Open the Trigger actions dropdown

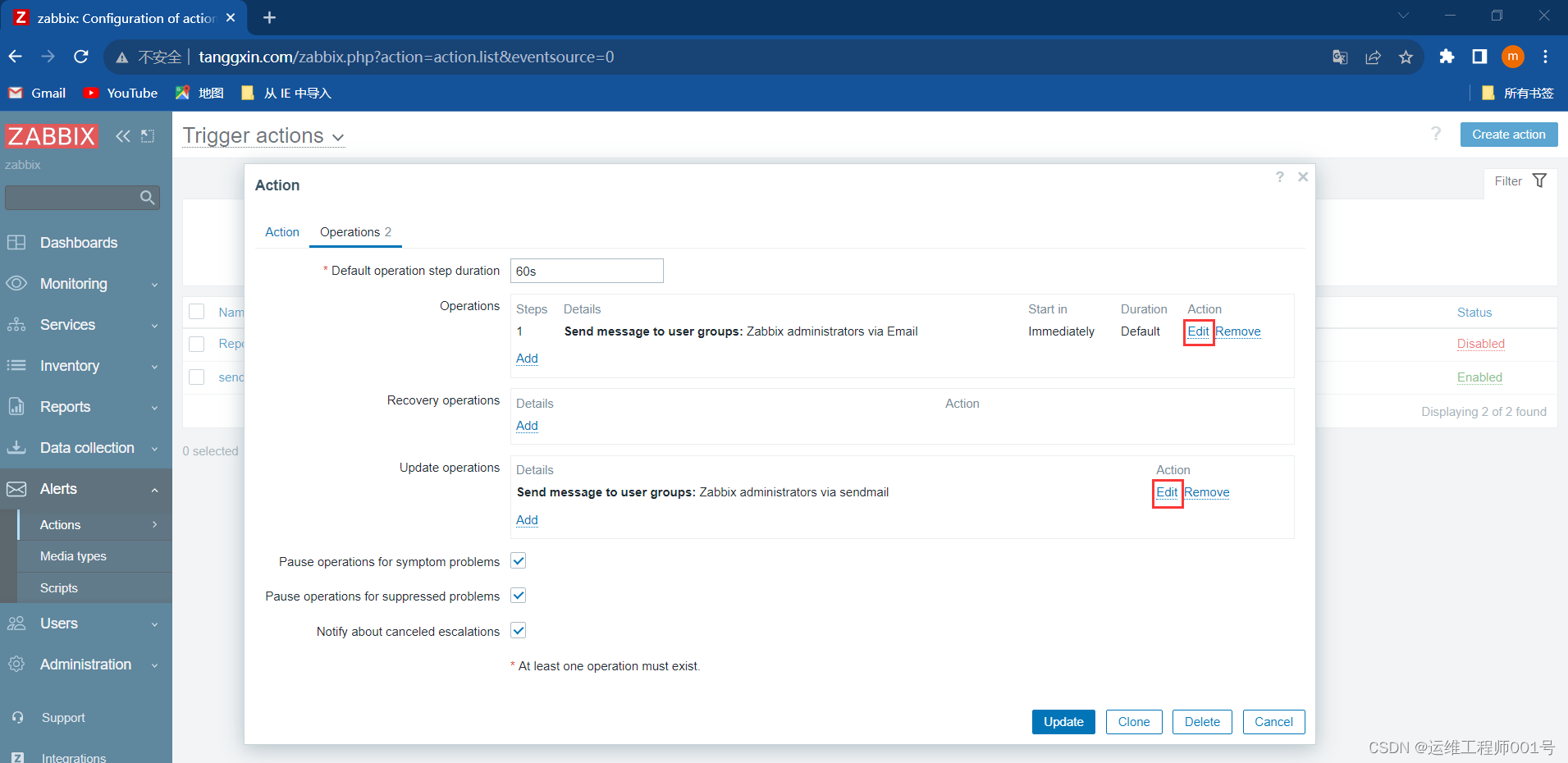263,136
